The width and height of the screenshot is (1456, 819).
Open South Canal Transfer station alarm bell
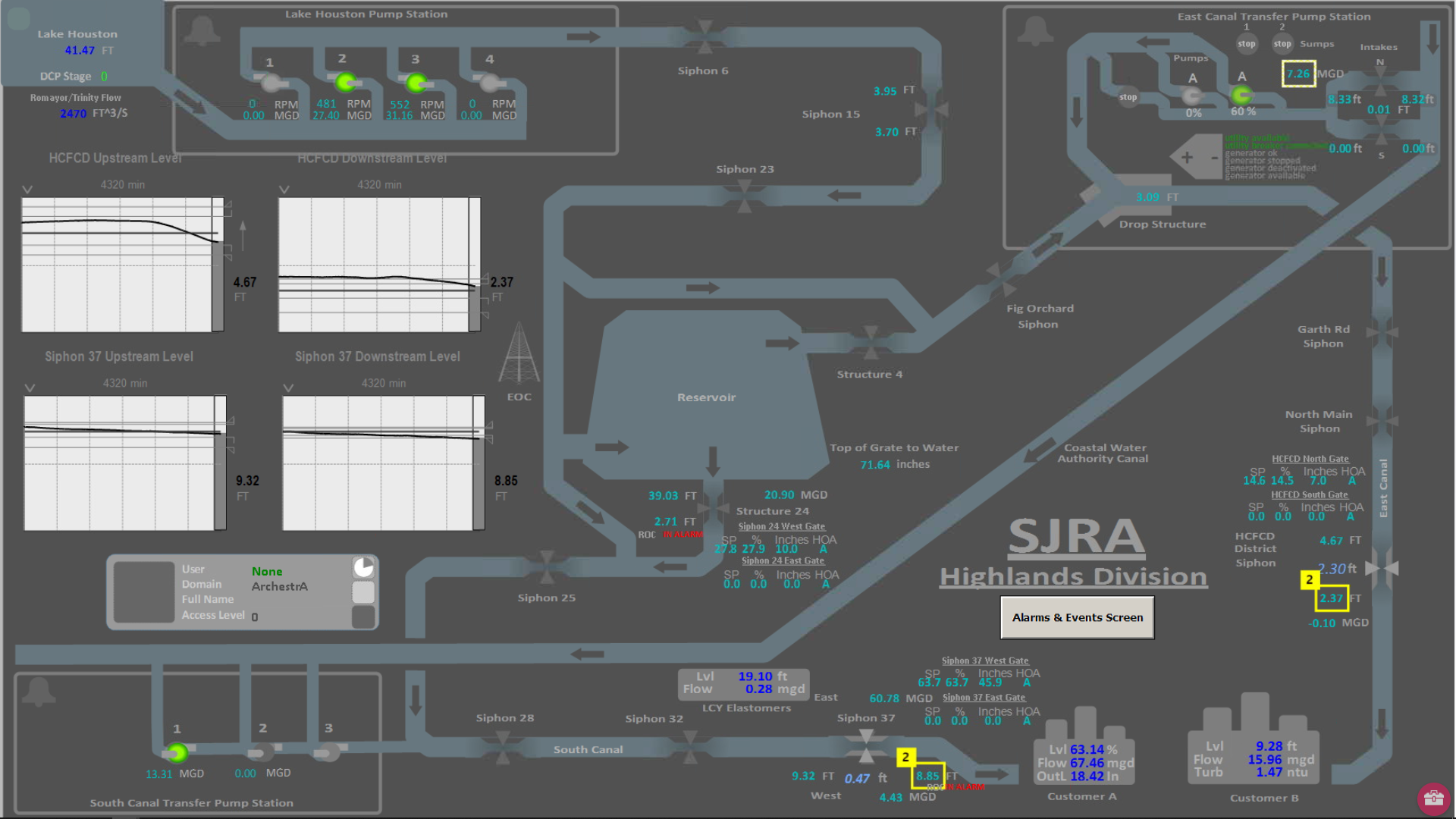click(38, 692)
